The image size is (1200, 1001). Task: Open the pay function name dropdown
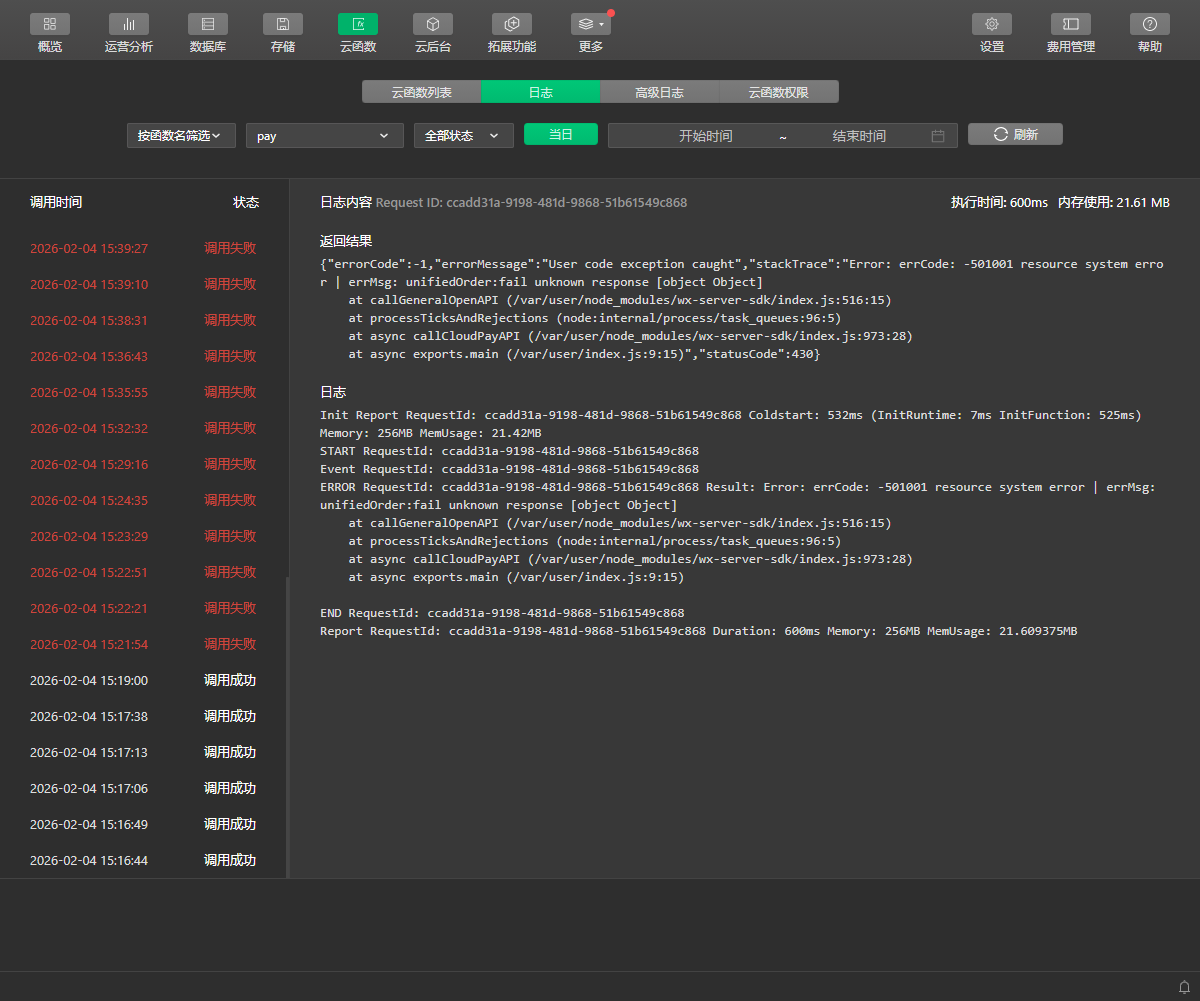click(x=324, y=135)
